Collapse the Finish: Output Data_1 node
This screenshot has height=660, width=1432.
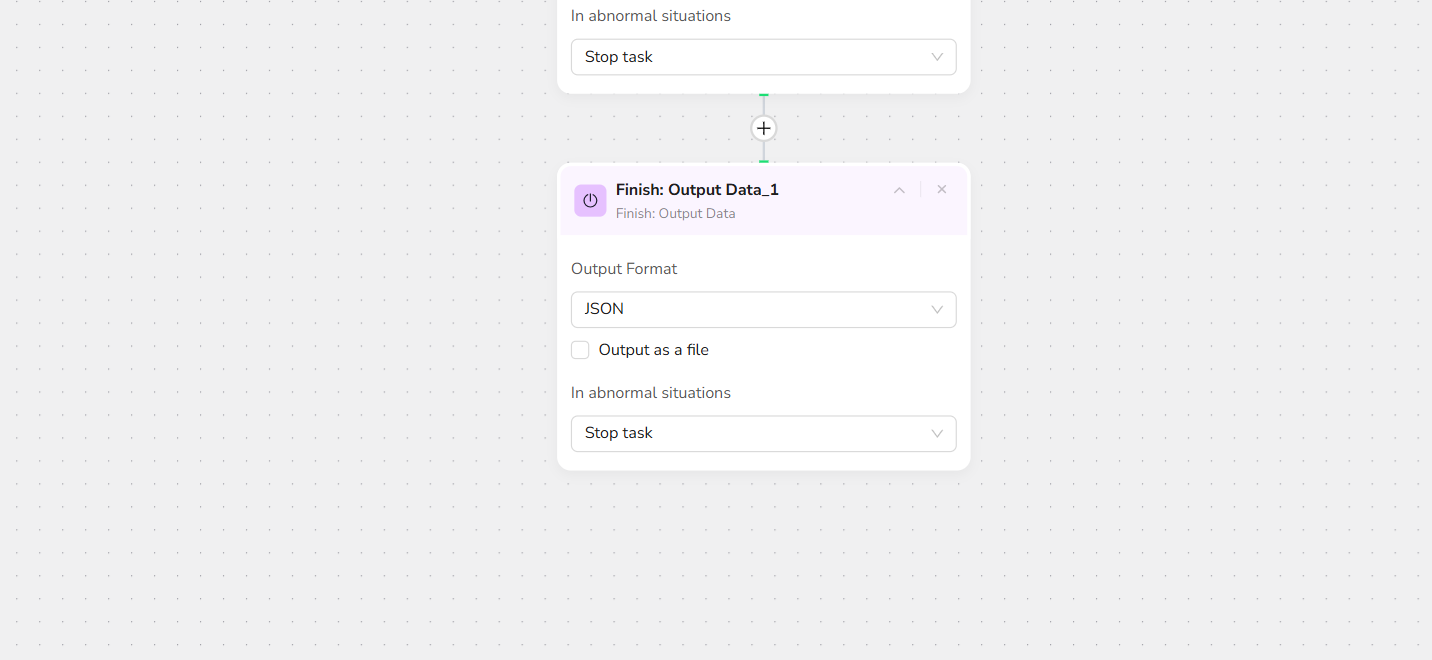[x=899, y=190]
